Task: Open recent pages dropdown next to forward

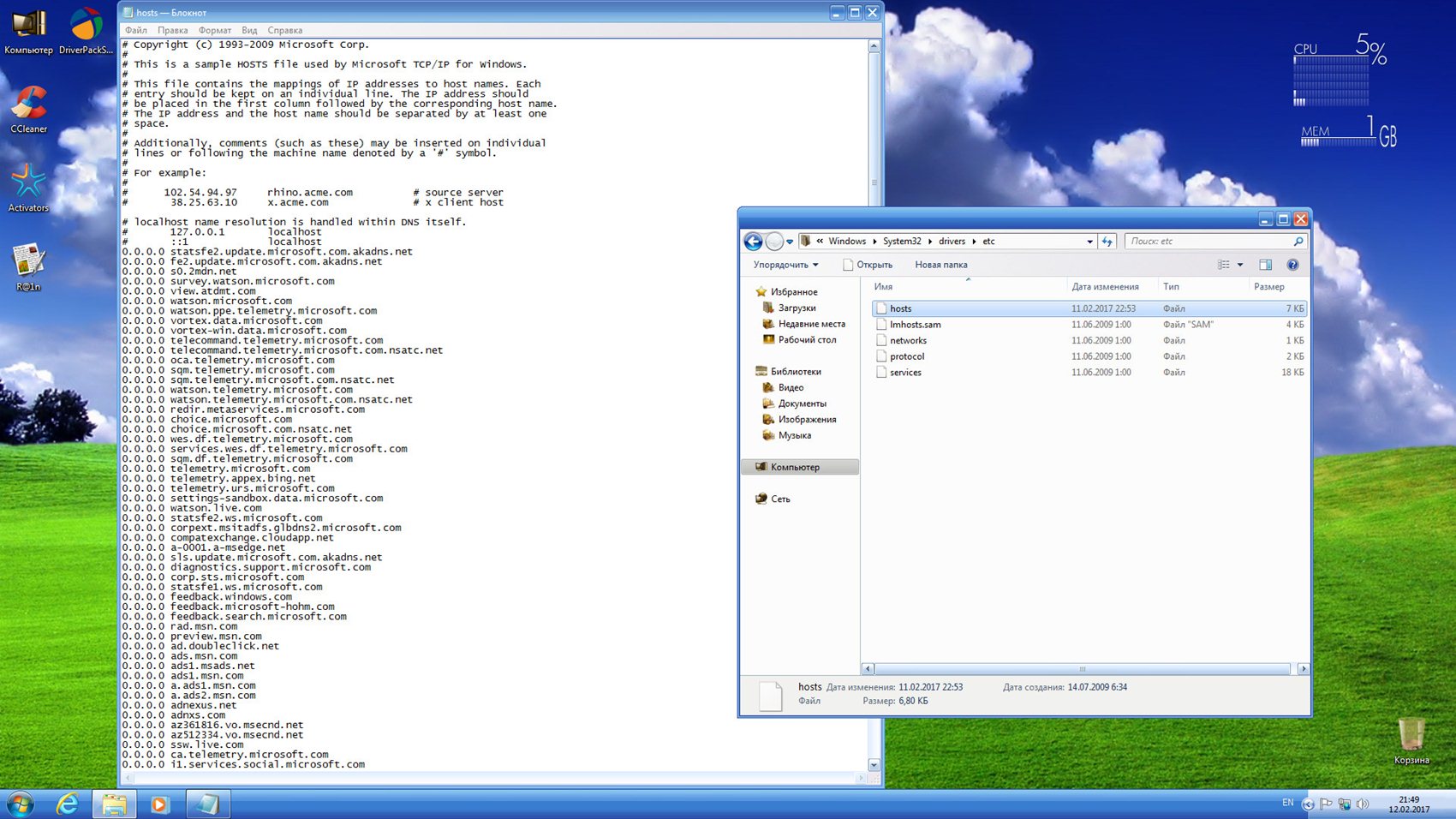Action: tap(790, 242)
